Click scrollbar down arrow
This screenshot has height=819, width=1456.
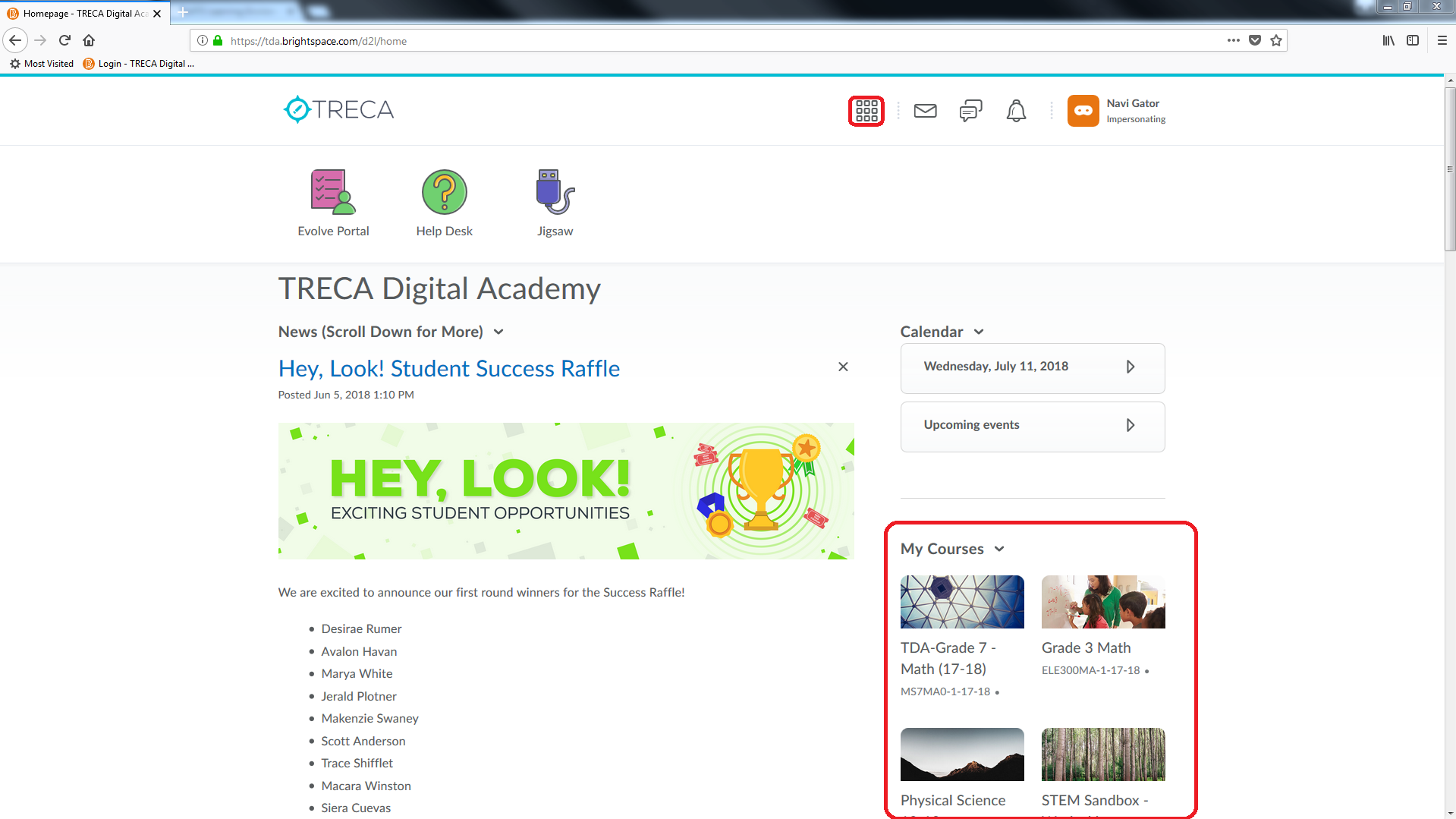(1450, 813)
